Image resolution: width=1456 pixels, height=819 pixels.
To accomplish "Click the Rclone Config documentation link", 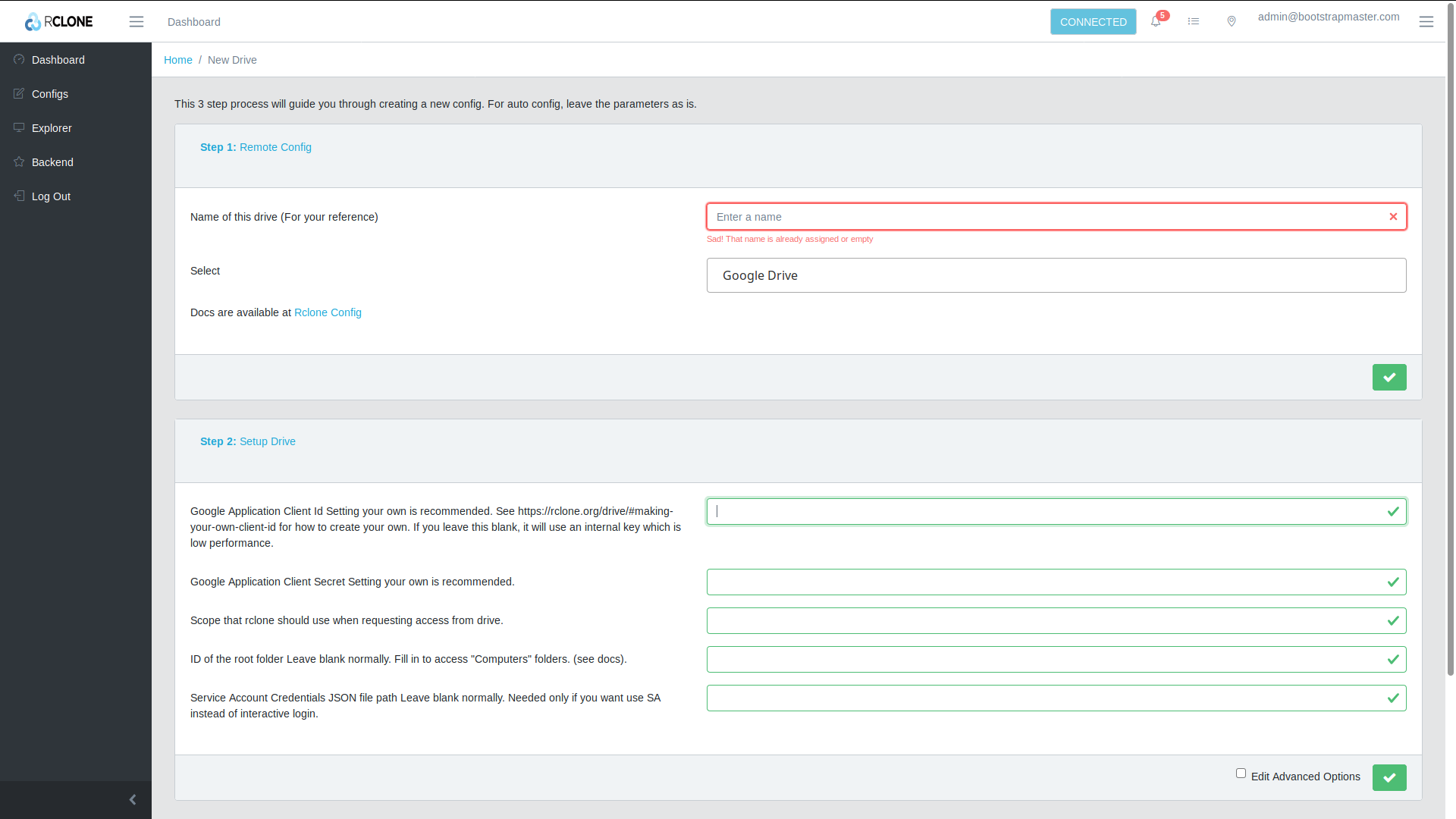I will click(327, 312).
